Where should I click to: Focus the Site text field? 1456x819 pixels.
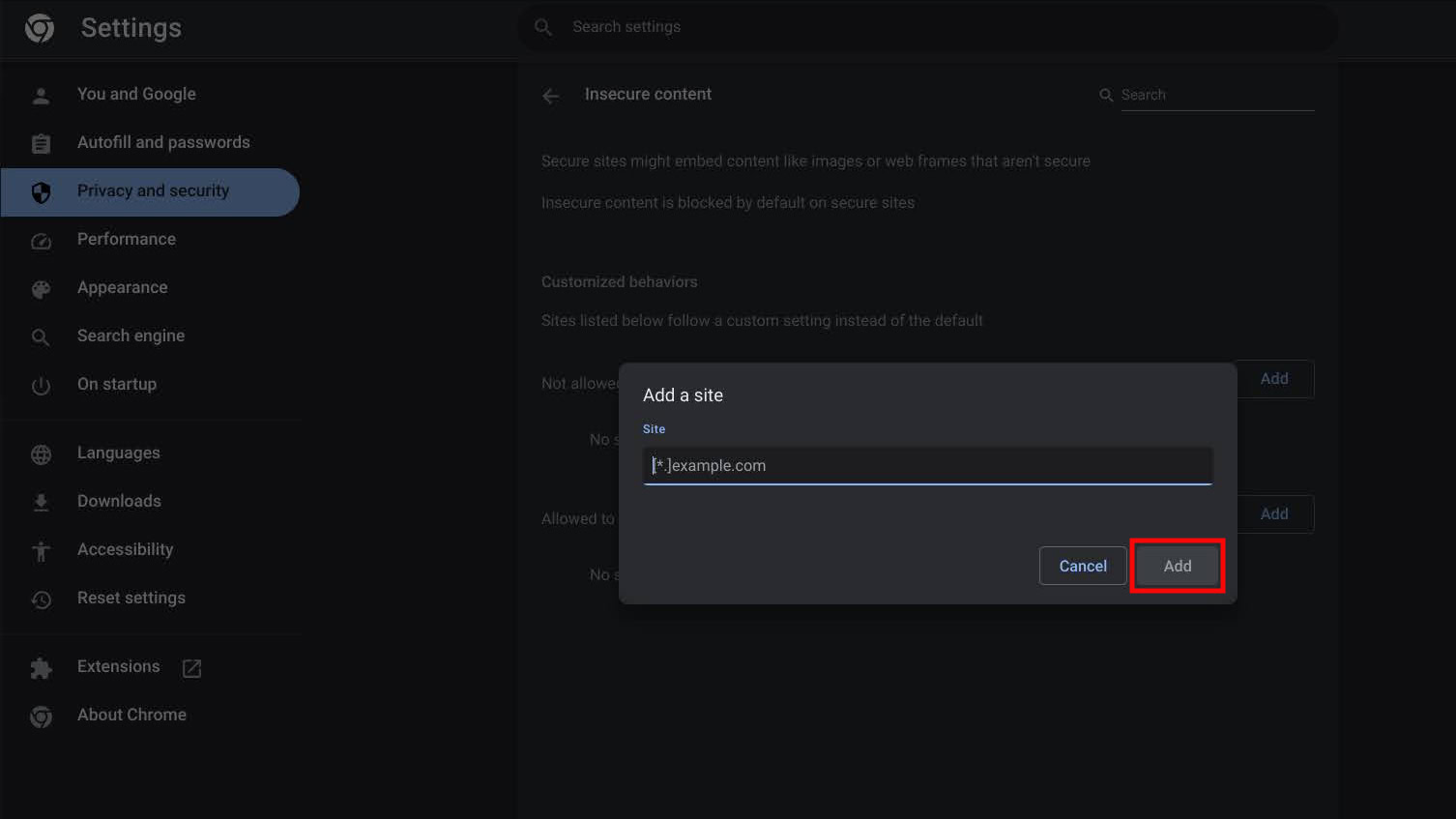926,465
